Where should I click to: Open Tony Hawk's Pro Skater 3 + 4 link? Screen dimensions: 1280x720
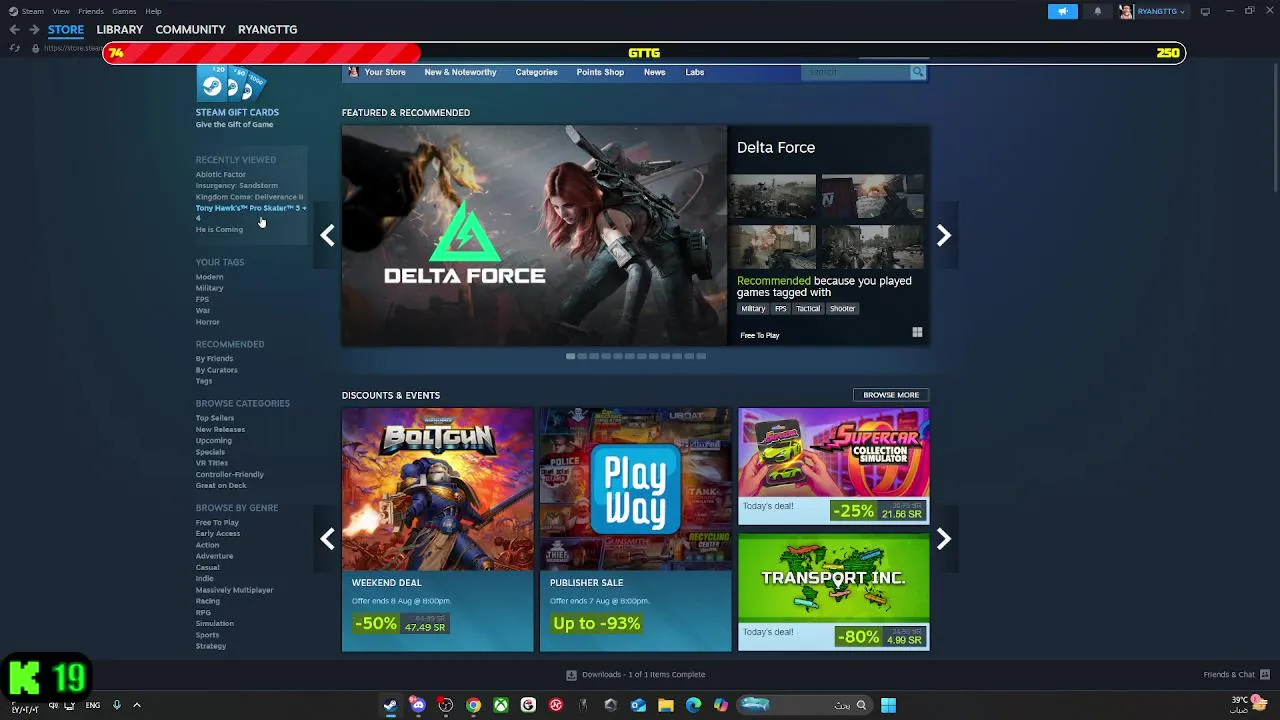250,212
